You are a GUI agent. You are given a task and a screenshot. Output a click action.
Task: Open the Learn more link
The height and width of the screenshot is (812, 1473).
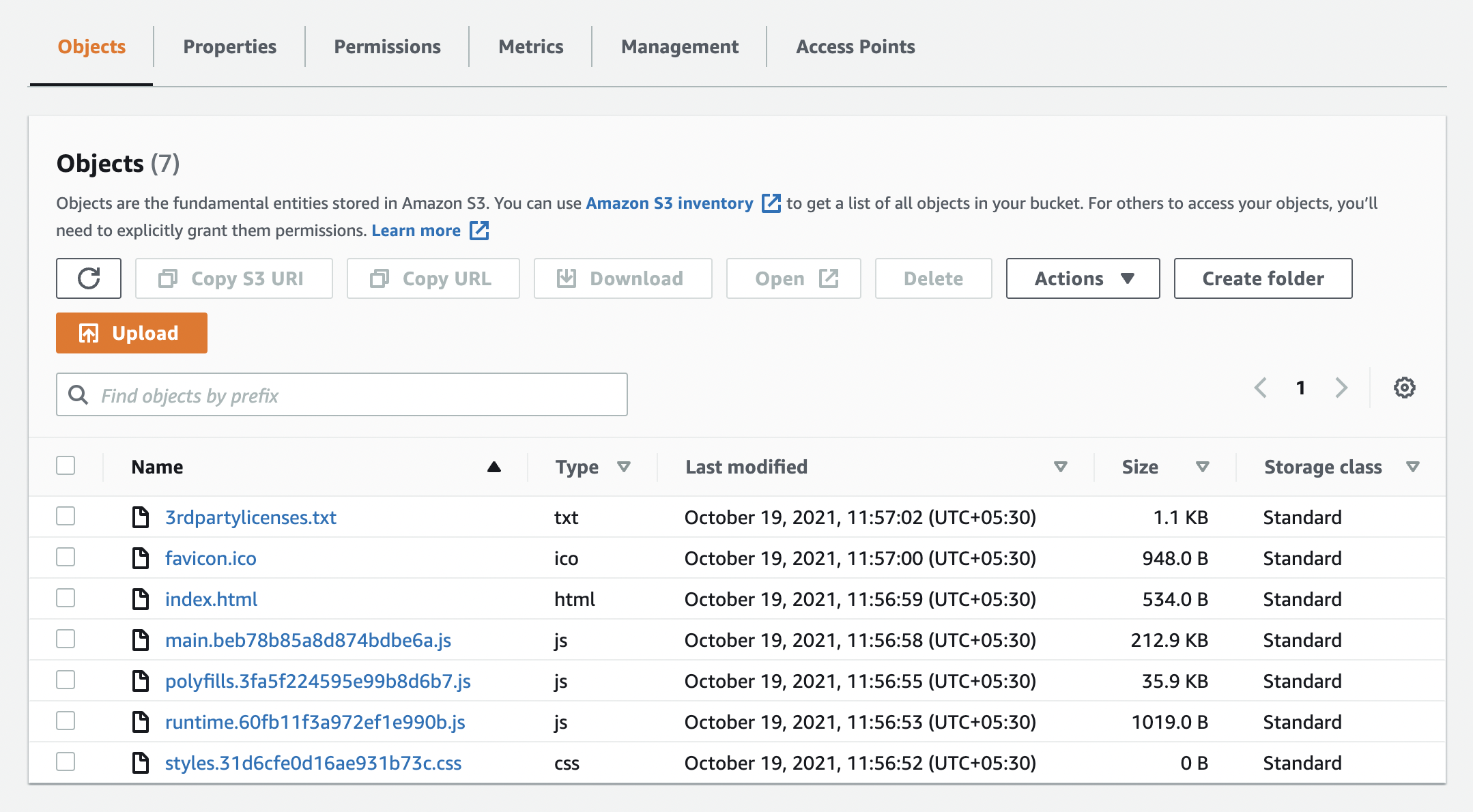(416, 231)
